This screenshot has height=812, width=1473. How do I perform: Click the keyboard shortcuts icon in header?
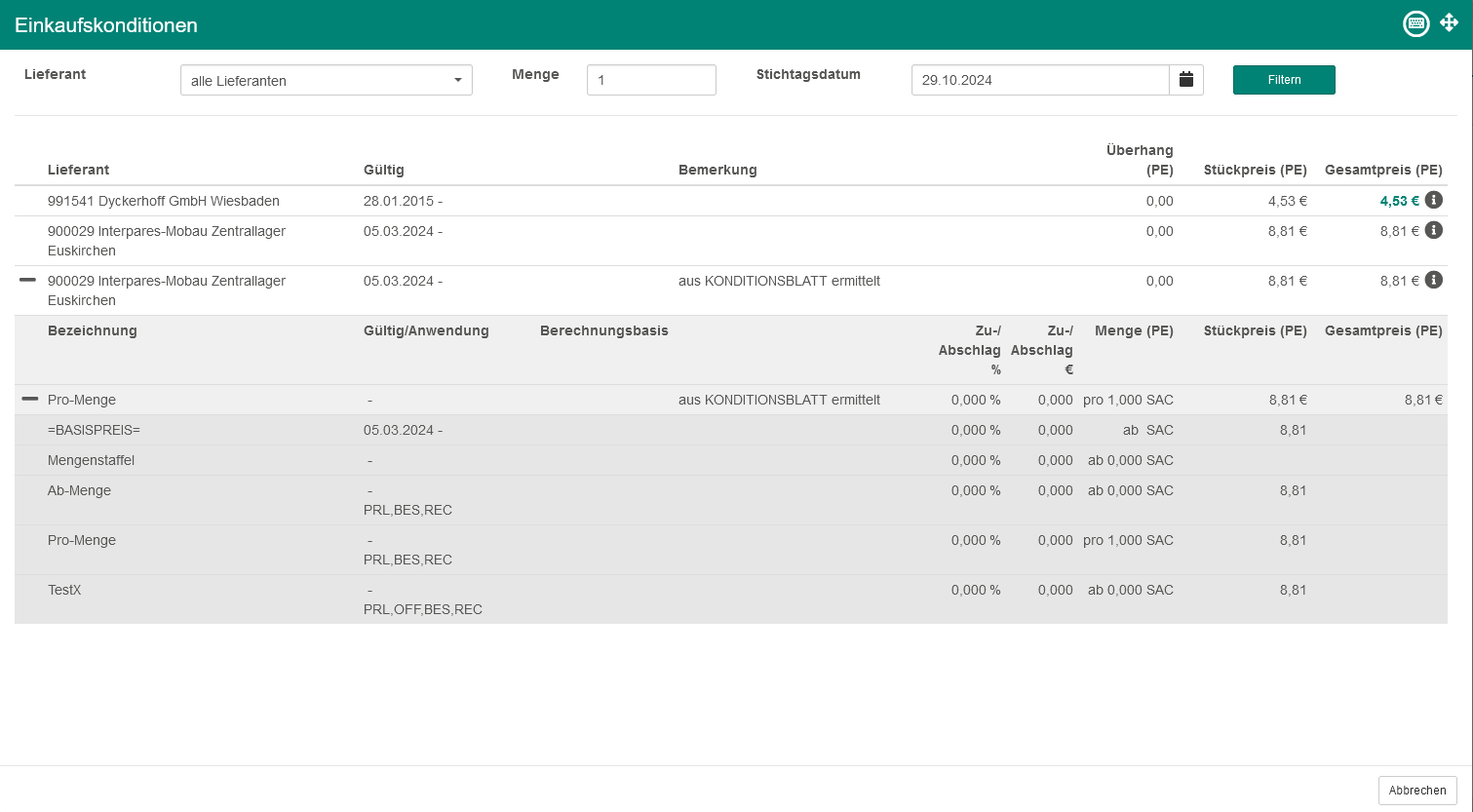(x=1415, y=24)
